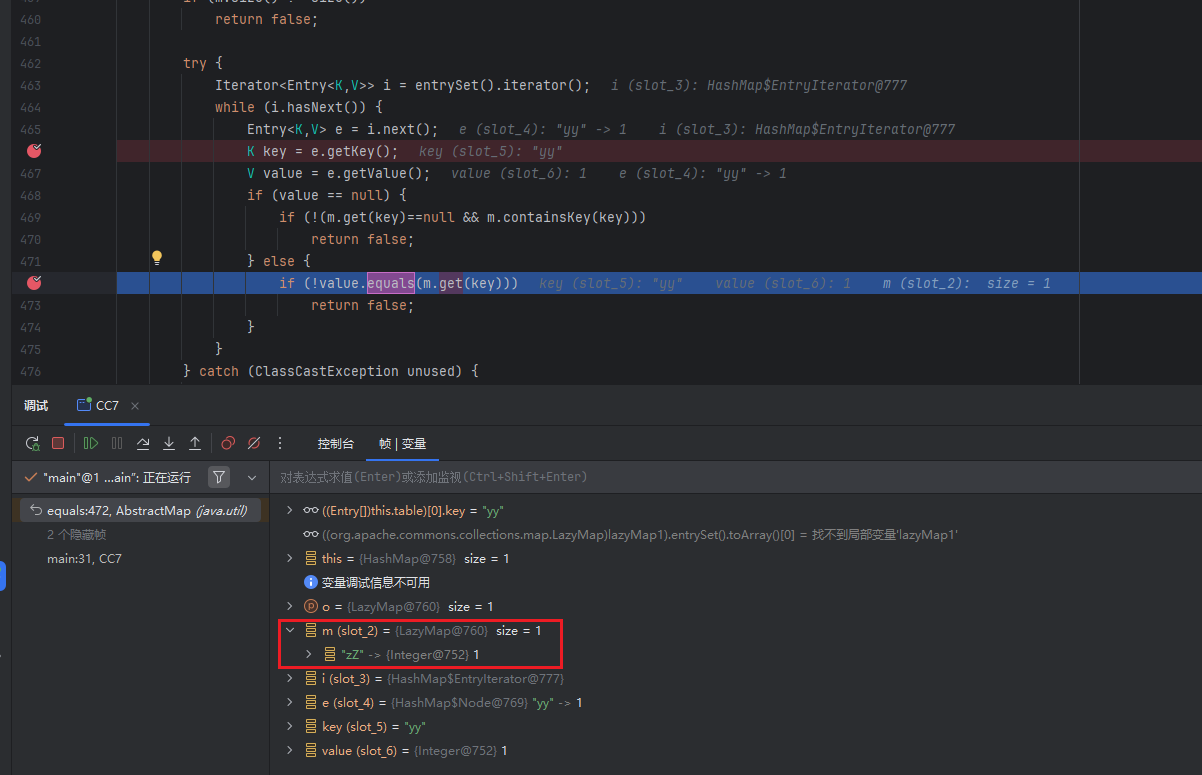Open the View Breakpoints dialog
1202x775 pixels.
click(228, 443)
